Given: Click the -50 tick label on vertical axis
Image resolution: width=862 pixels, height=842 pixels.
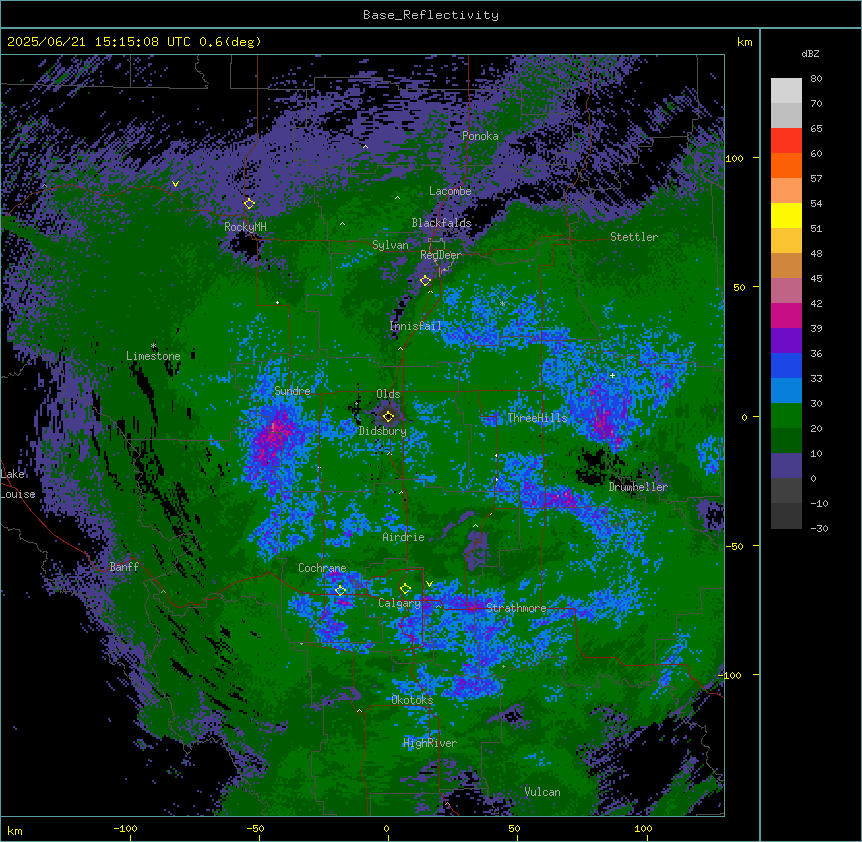Looking at the screenshot, I should (x=734, y=546).
